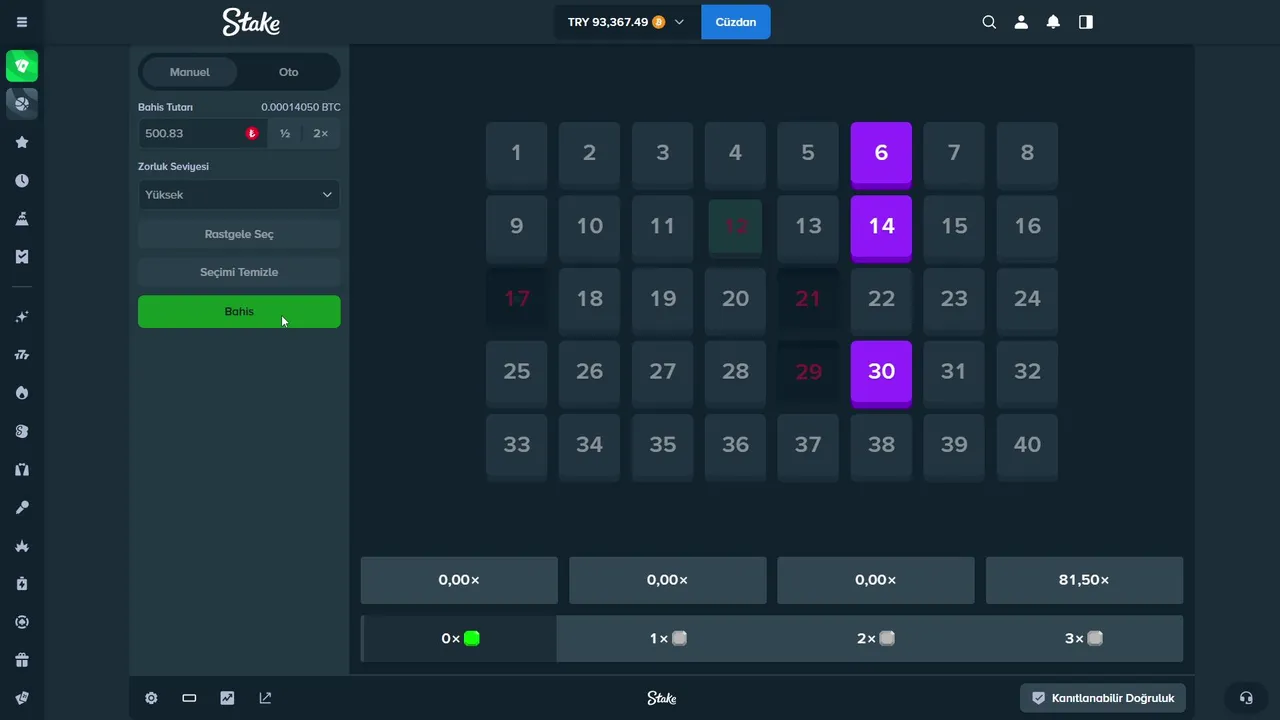Open Live Casino dealer vest icon
Screen dimensions: 1280x720
pos(22,469)
